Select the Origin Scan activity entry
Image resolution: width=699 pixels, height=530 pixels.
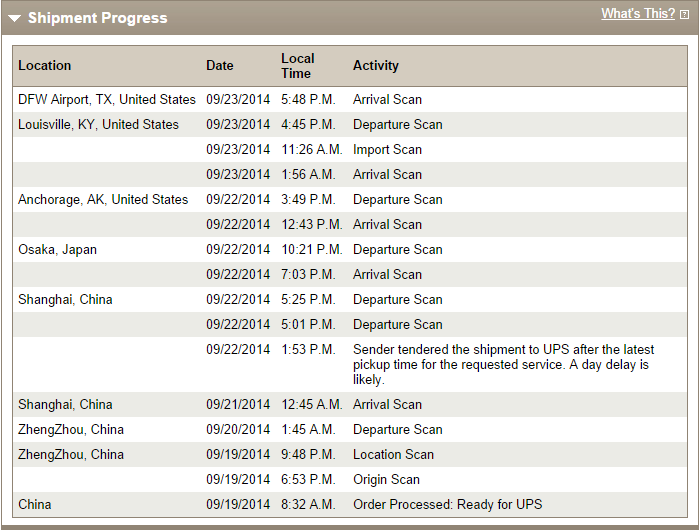387,479
